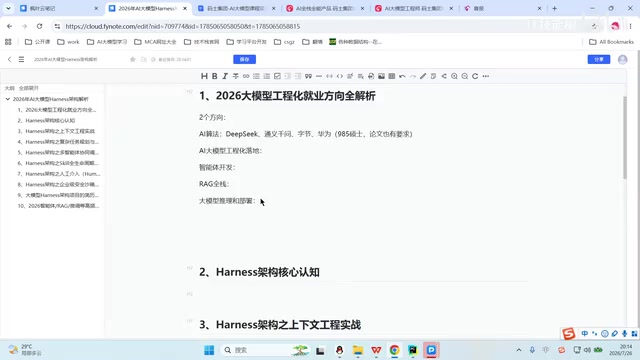The image size is (640, 360).
Task: Open the Chrome three-dot menu
Action: [x=631, y=26]
